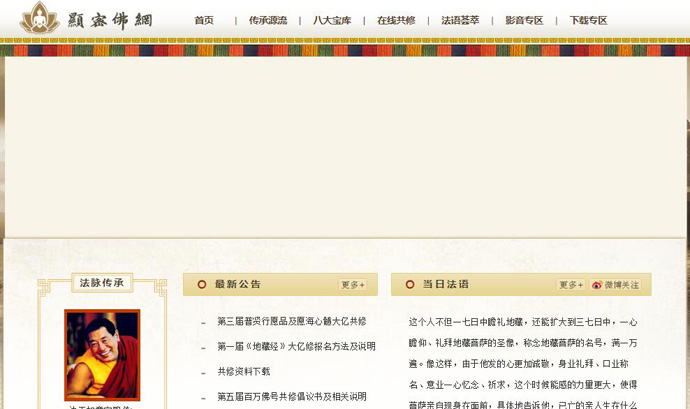Open 法语荟萃 section from navigation
690x409 pixels.
click(460, 20)
